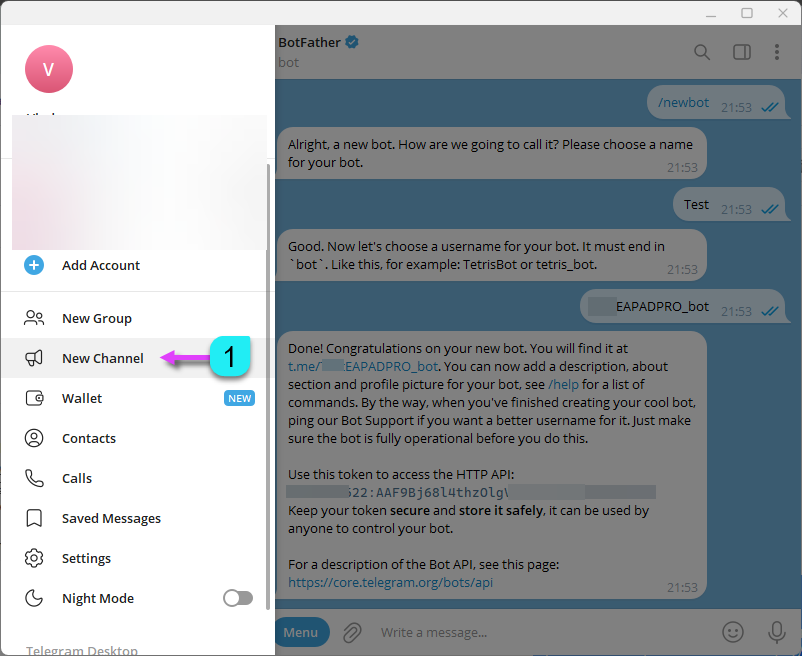Toggle the right sidebar panel icon
This screenshot has width=802, height=656.
tap(742, 52)
